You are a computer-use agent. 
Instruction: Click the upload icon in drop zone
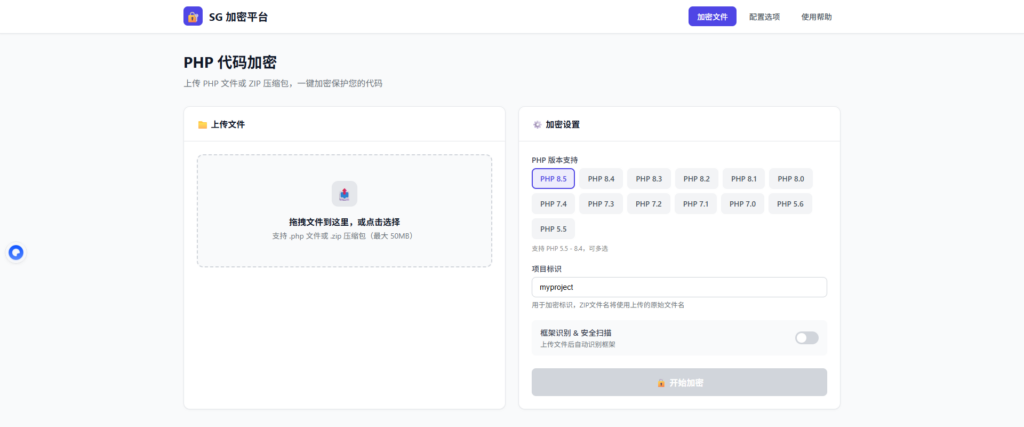pos(344,194)
